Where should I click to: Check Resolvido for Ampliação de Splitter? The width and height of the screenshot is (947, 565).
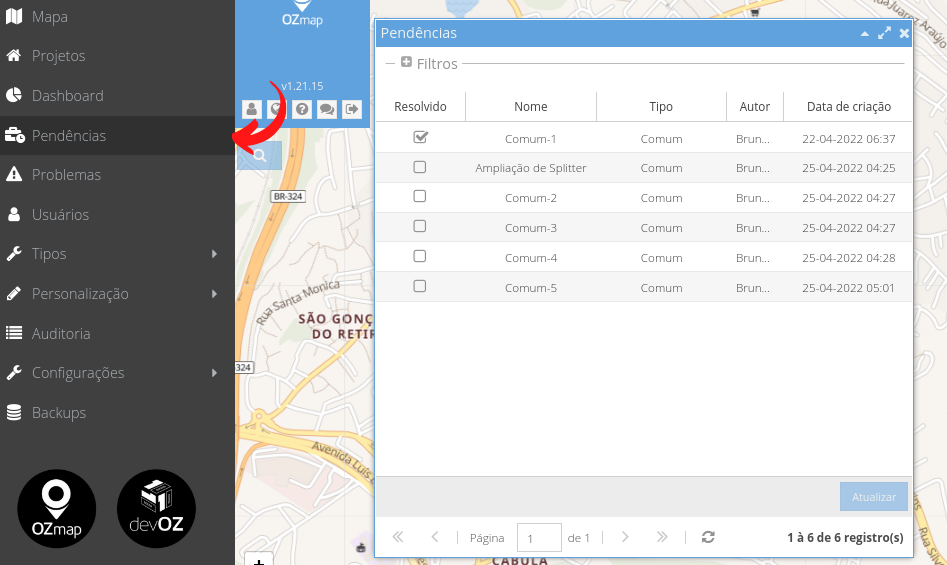420,167
